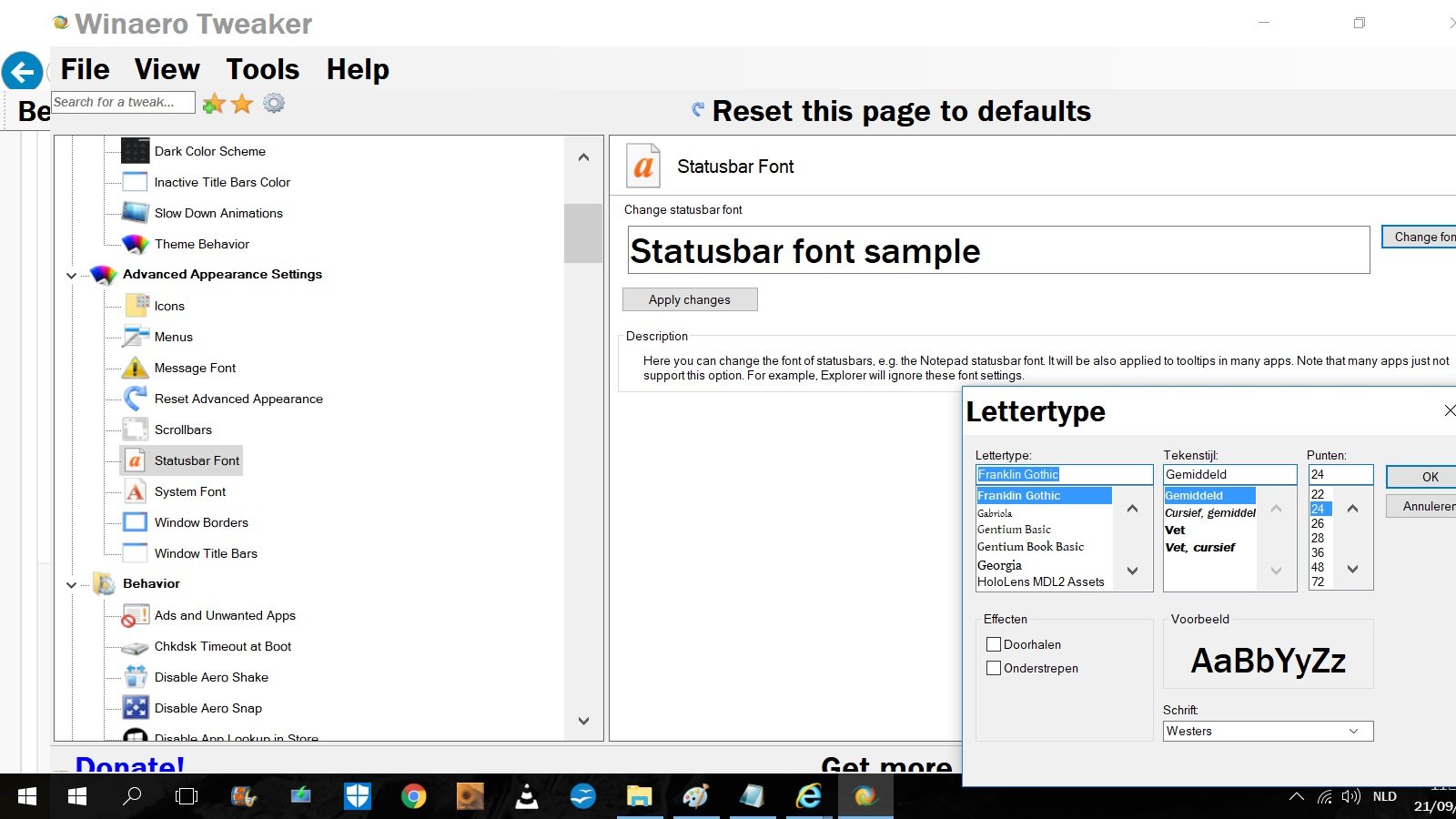Viewport: 1456px width, 819px height.
Task: Click the Menus tweak icon
Action: tap(136, 337)
